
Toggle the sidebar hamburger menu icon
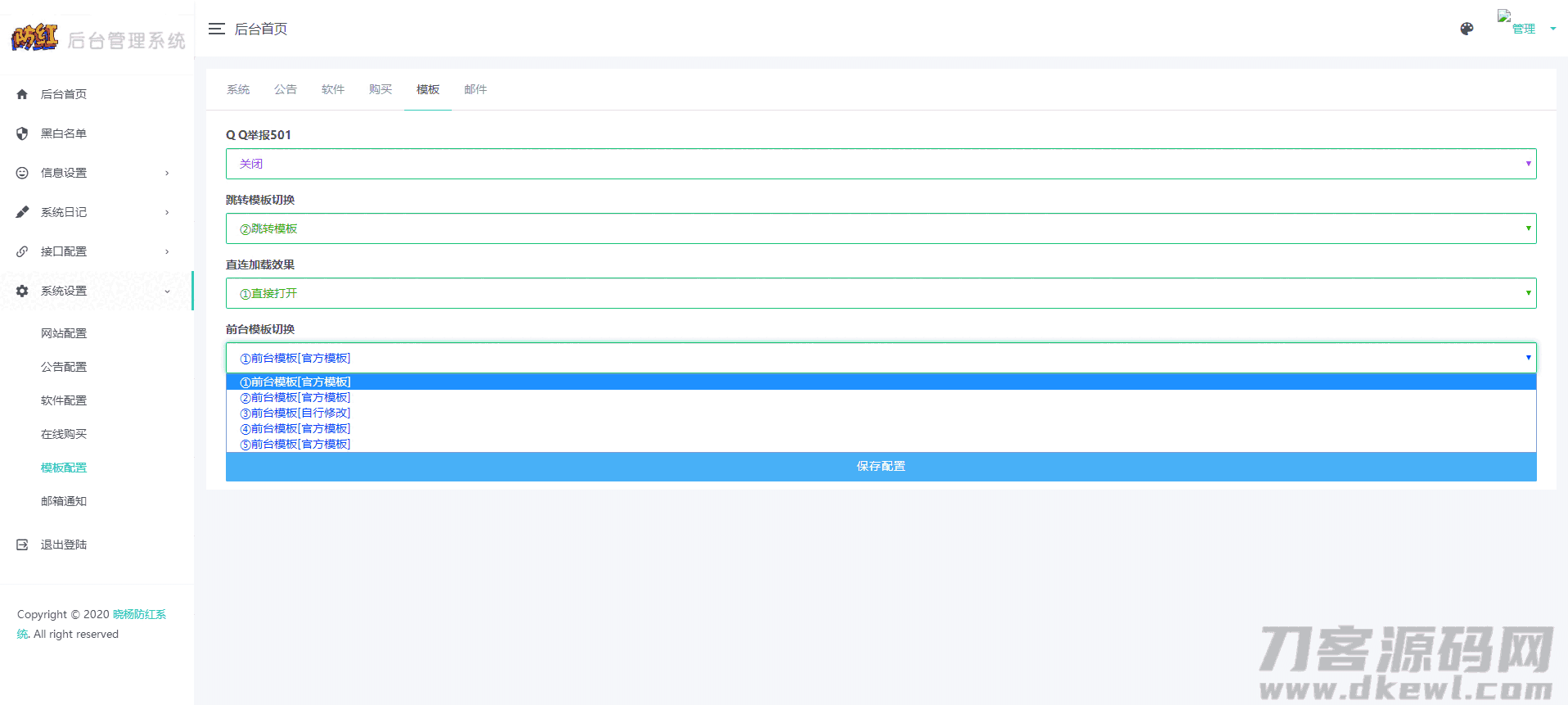(216, 29)
